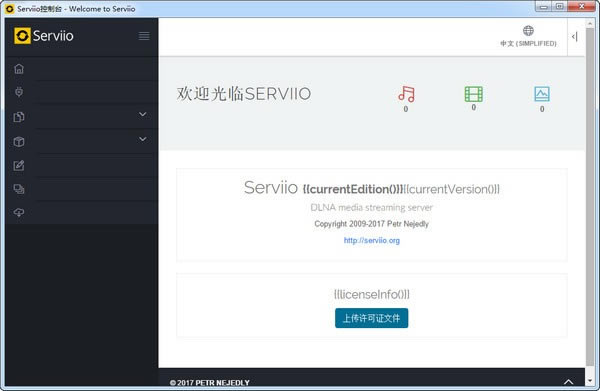600x391 pixels.
Task: Click the scrollbar up arrow
Action: [590, 23]
